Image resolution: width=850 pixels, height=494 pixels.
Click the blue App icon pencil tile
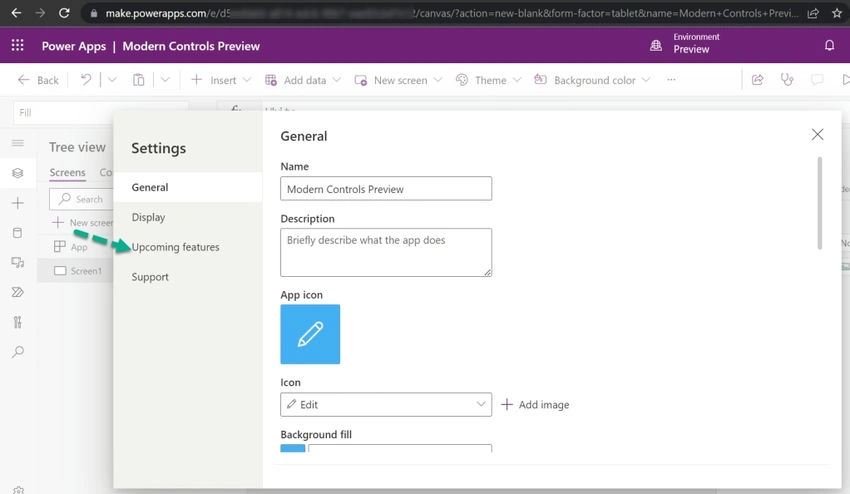coord(310,334)
